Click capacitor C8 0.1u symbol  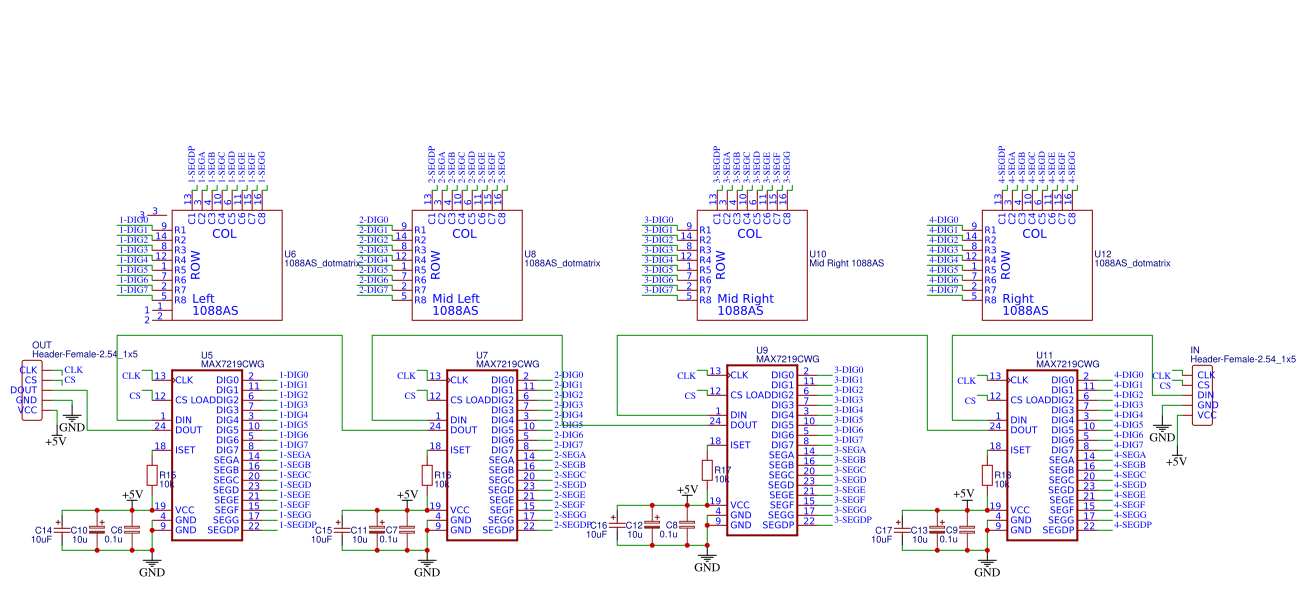coord(687,525)
